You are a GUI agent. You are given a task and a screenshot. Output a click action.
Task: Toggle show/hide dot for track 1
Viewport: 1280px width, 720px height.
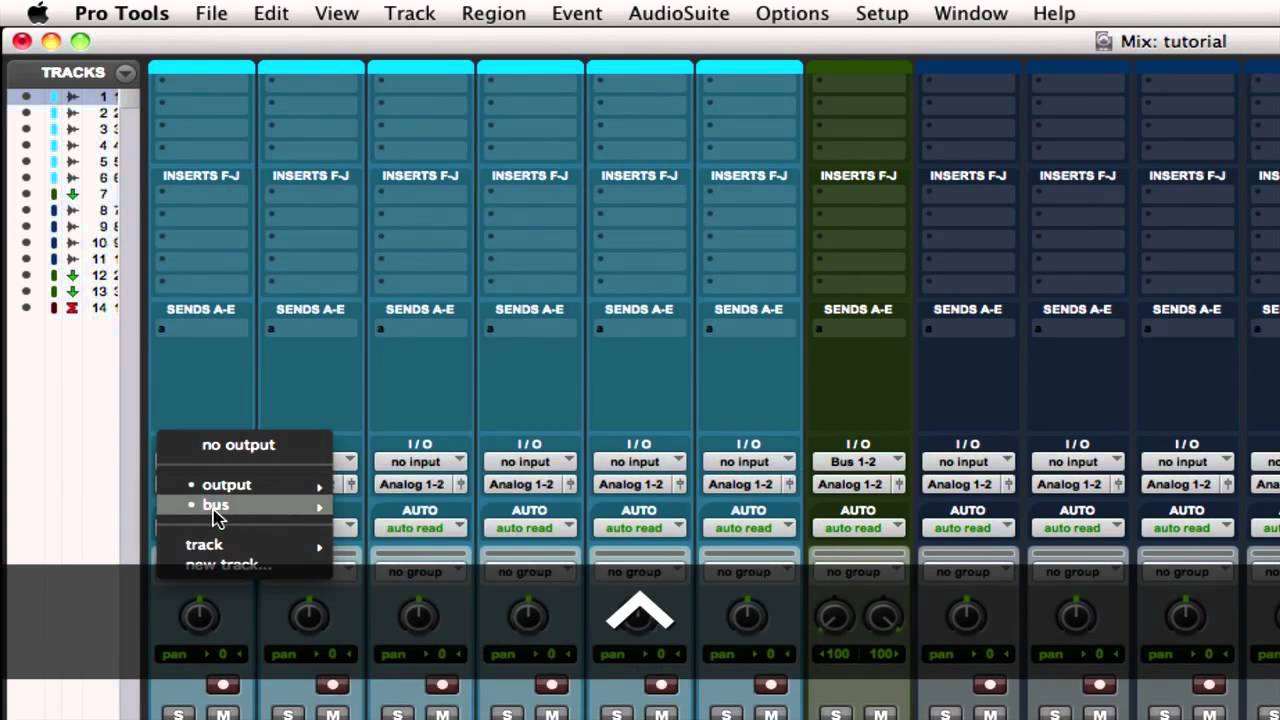[x=26, y=97]
